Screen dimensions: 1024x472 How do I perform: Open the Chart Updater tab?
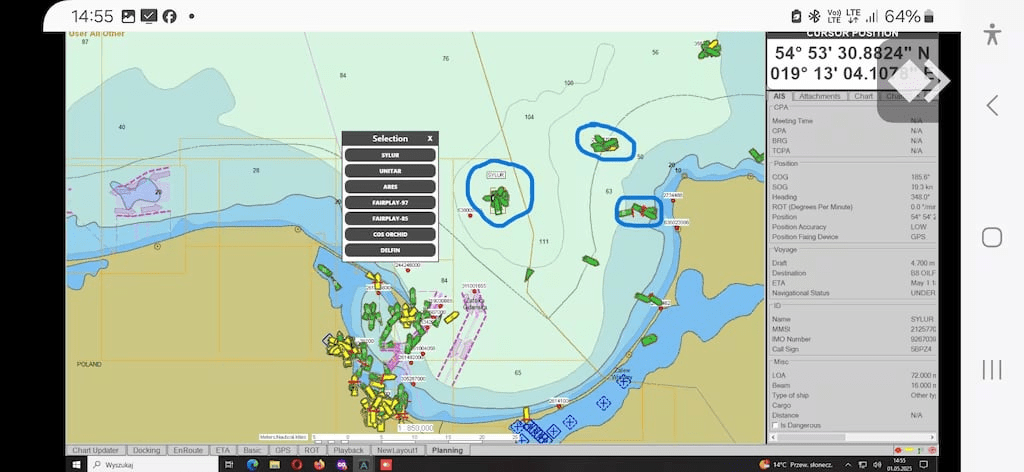[96, 450]
